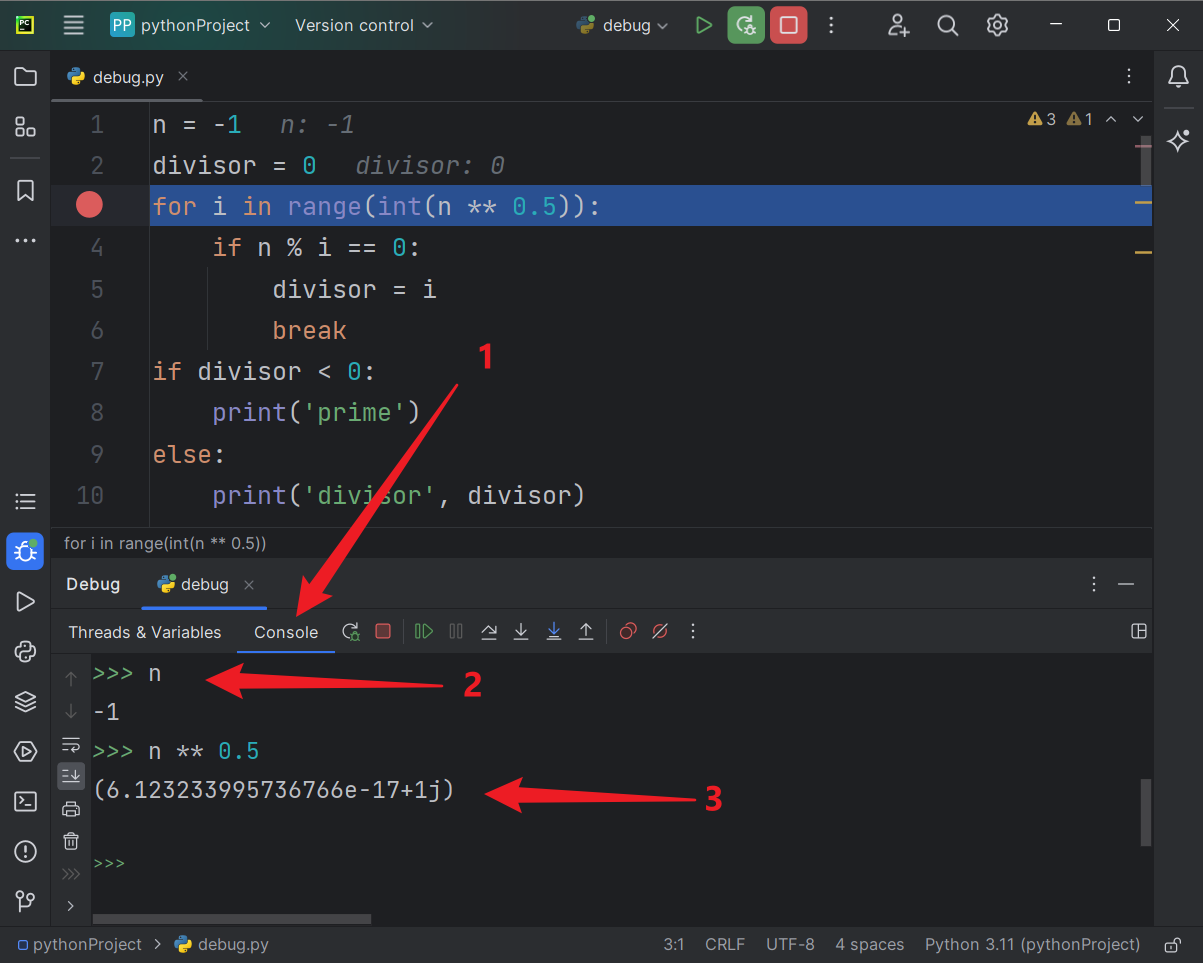The height and width of the screenshot is (963, 1203).
Task: Click the Resume Program debugger icon
Action: (424, 631)
